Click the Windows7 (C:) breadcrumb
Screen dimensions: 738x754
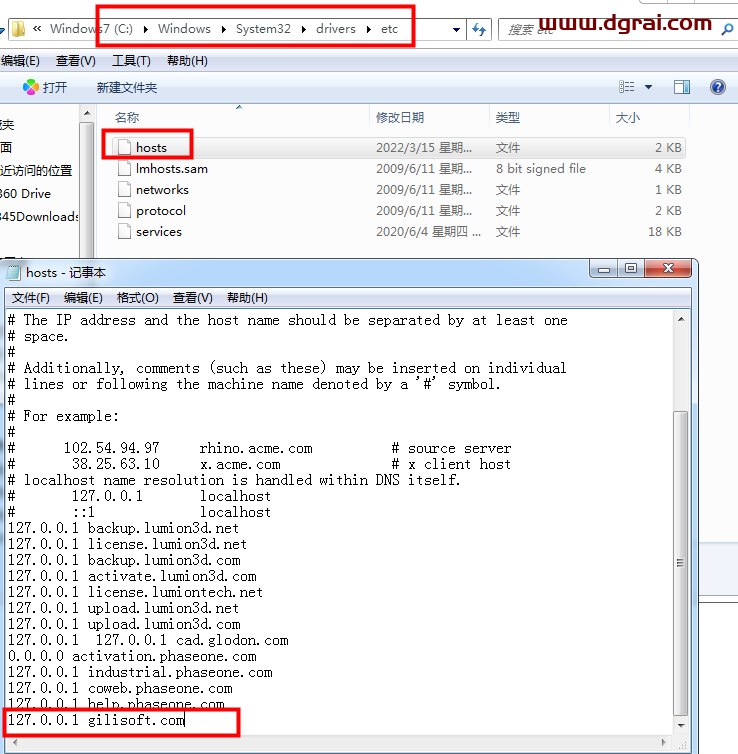coord(91,29)
